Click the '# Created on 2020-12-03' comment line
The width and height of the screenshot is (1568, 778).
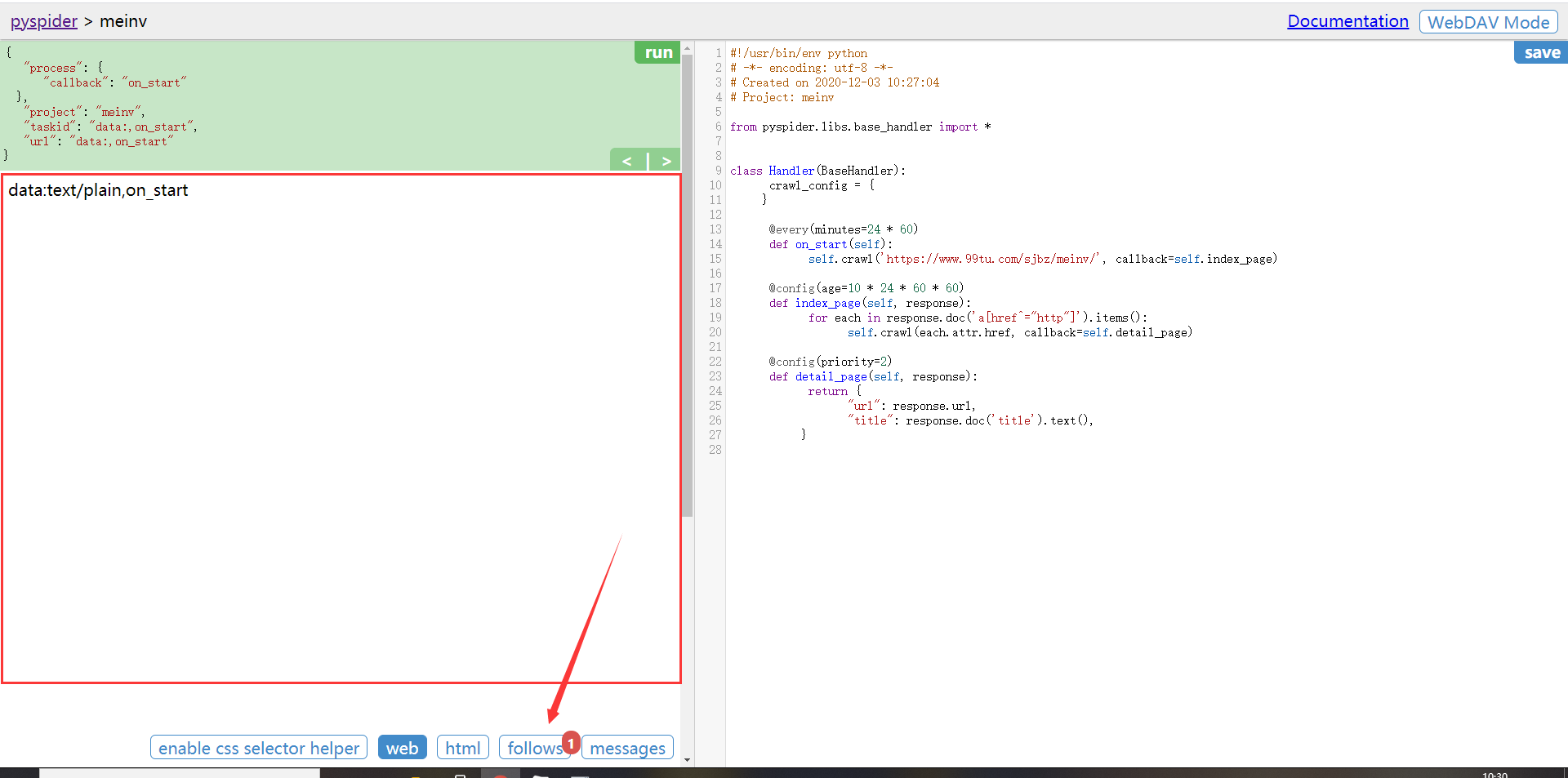coord(835,82)
